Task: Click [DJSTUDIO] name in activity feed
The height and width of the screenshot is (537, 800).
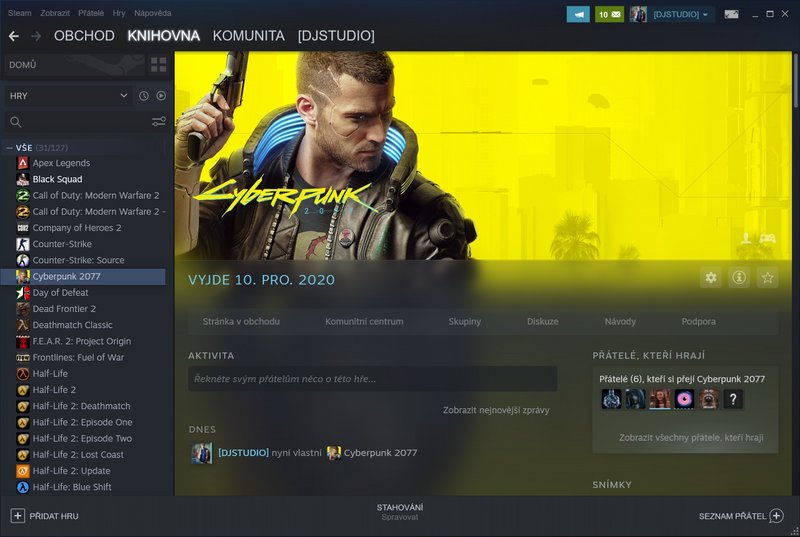Action: [x=243, y=453]
